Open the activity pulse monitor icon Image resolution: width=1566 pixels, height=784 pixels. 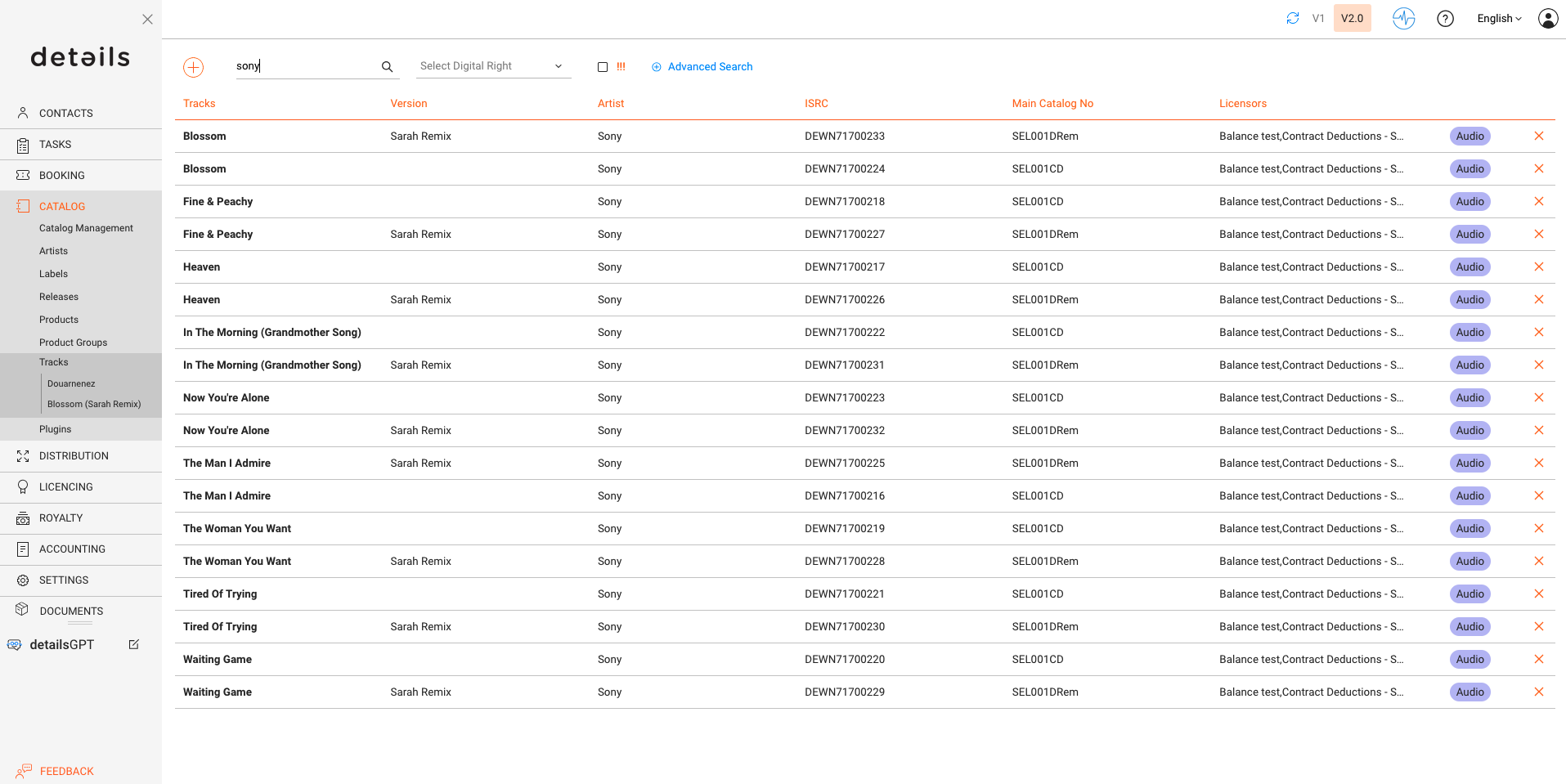(x=1403, y=18)
